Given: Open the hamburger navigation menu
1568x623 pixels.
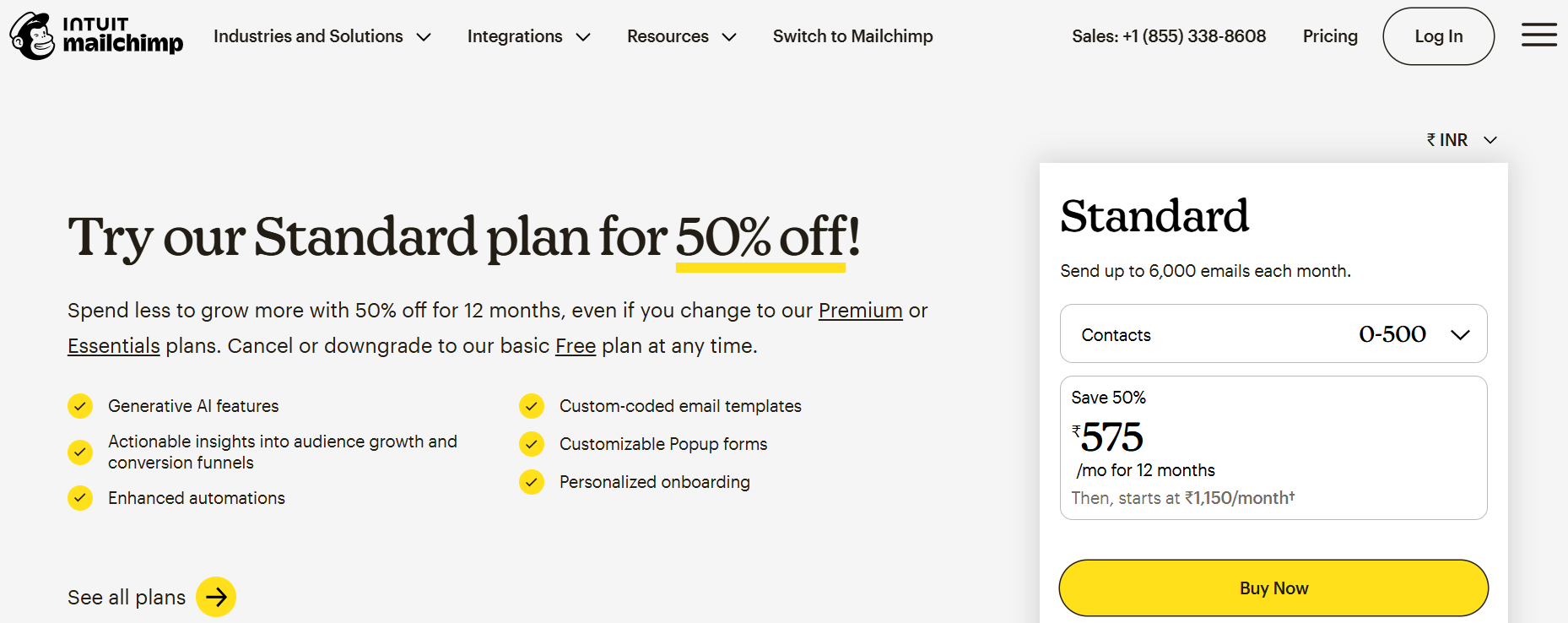Looking at the screenshot, I should [1538, 35].
